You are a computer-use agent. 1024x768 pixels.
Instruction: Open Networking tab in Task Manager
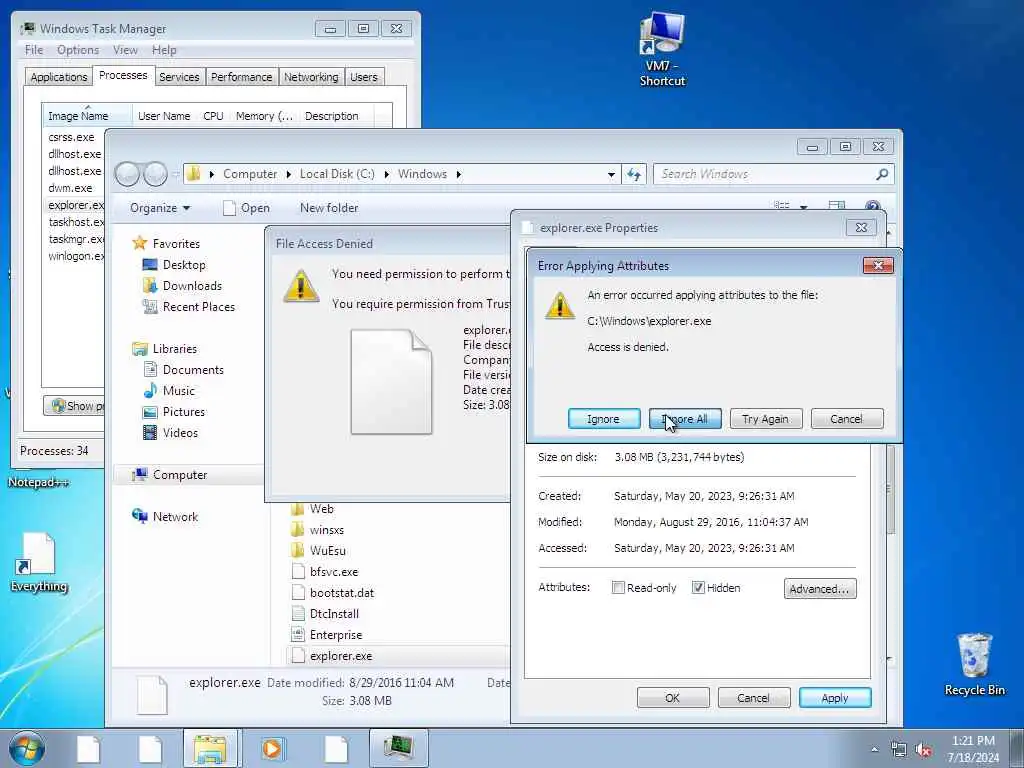pyautogui.click(x=311, y=77)
